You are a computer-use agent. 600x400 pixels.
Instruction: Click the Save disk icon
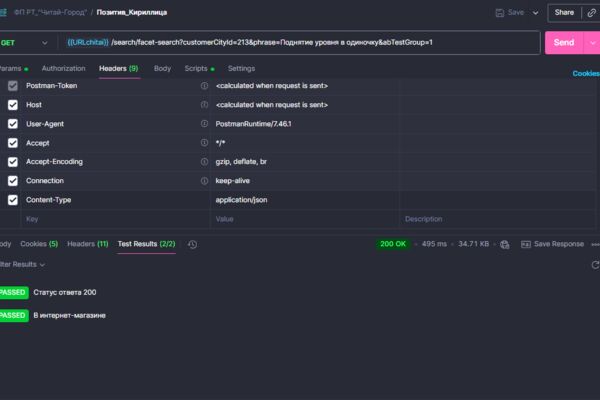(x=499, y=13)
